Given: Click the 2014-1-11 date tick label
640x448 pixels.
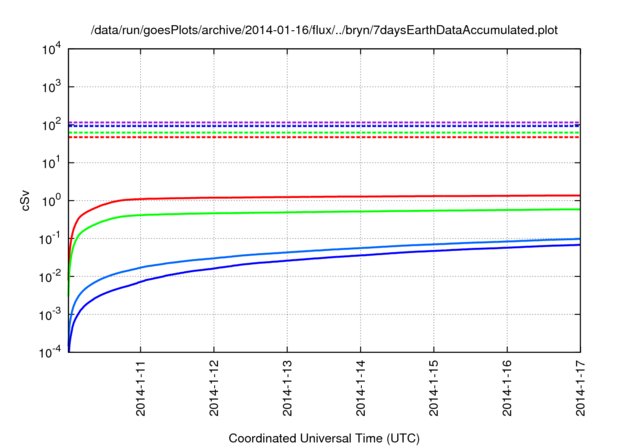Looking at the screenshot, I should point(140,388).
